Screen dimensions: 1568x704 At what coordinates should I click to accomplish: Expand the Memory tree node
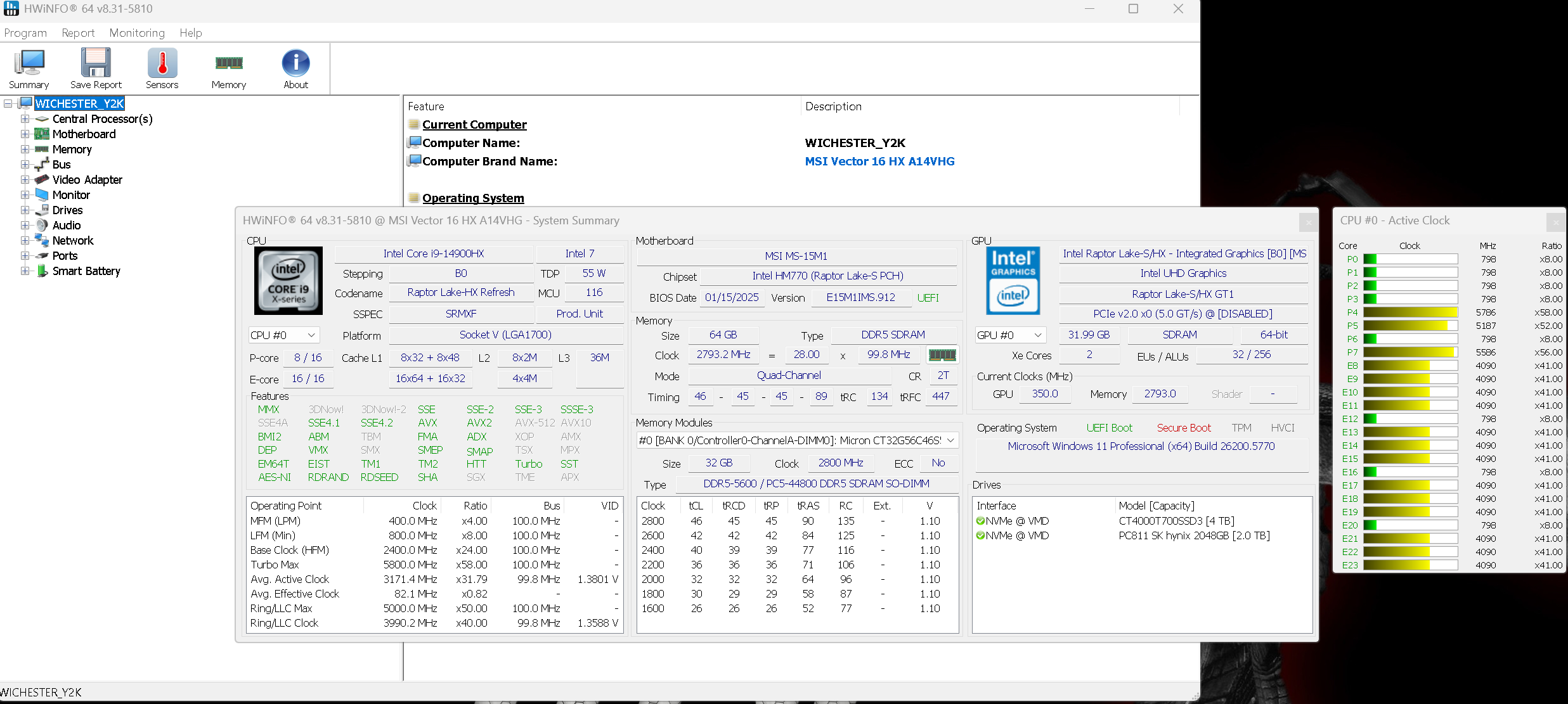click(x=25, y=150)
